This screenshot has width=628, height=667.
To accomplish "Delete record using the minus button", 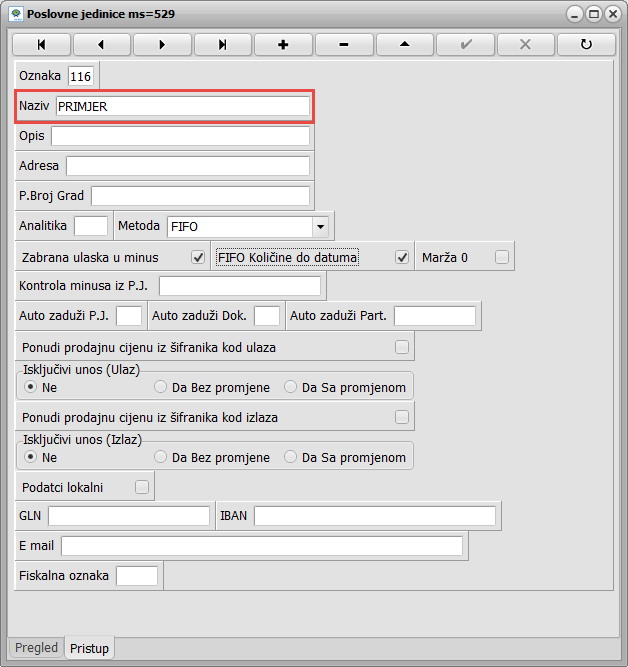I will tap(344, 45).
